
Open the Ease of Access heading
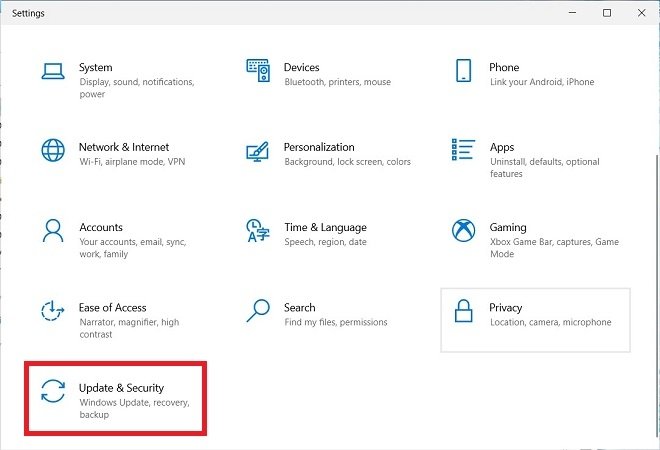(112, 308)
